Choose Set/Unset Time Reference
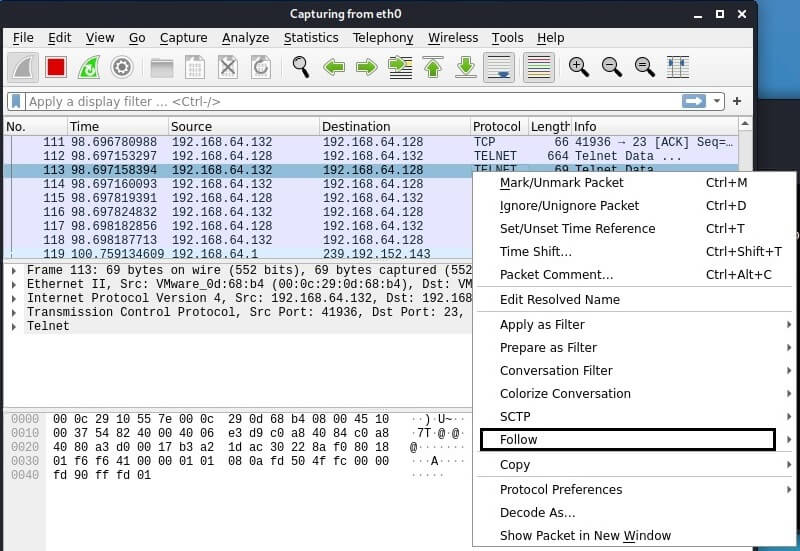The width and height of the screenshot is (800, 551). pyautogui.click(x=634, y=229)
